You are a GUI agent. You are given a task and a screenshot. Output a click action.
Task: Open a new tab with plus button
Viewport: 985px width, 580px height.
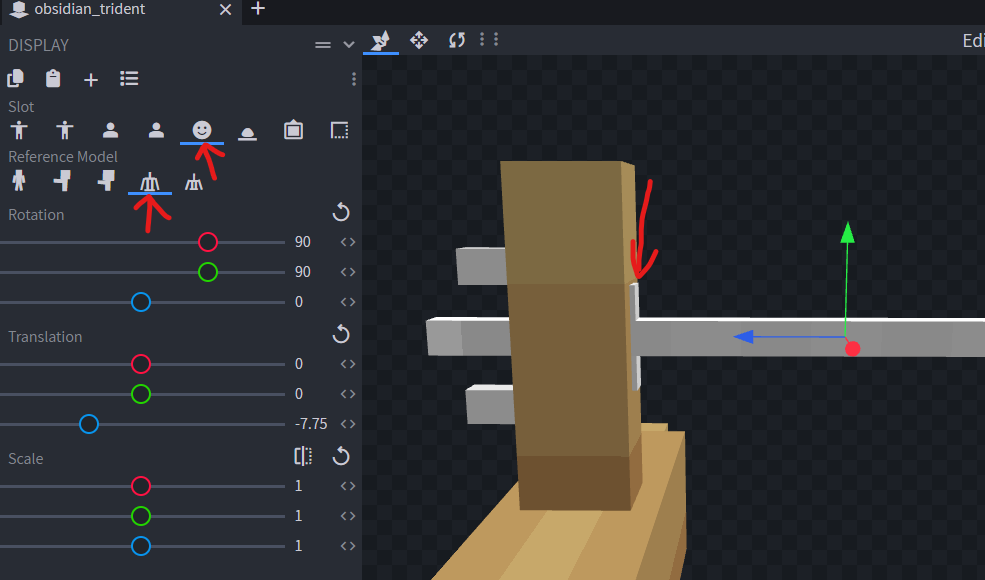coord(258,9)
